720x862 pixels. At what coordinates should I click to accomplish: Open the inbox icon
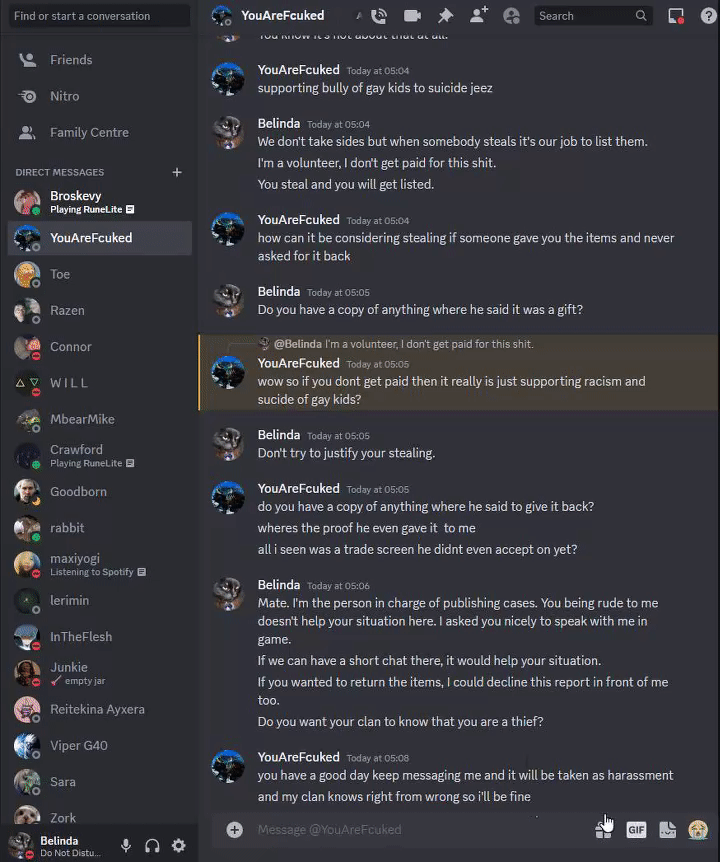click(x=676, y=16)
